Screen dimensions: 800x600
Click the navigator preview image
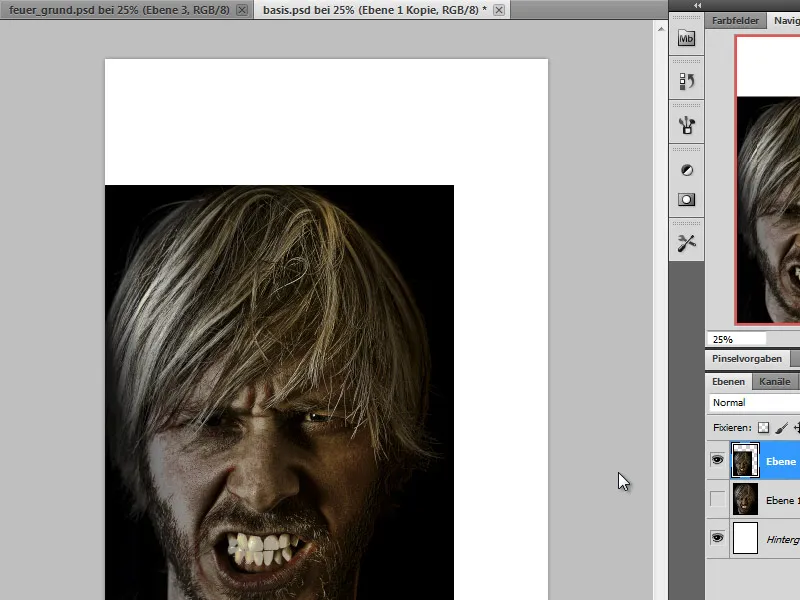768,180
